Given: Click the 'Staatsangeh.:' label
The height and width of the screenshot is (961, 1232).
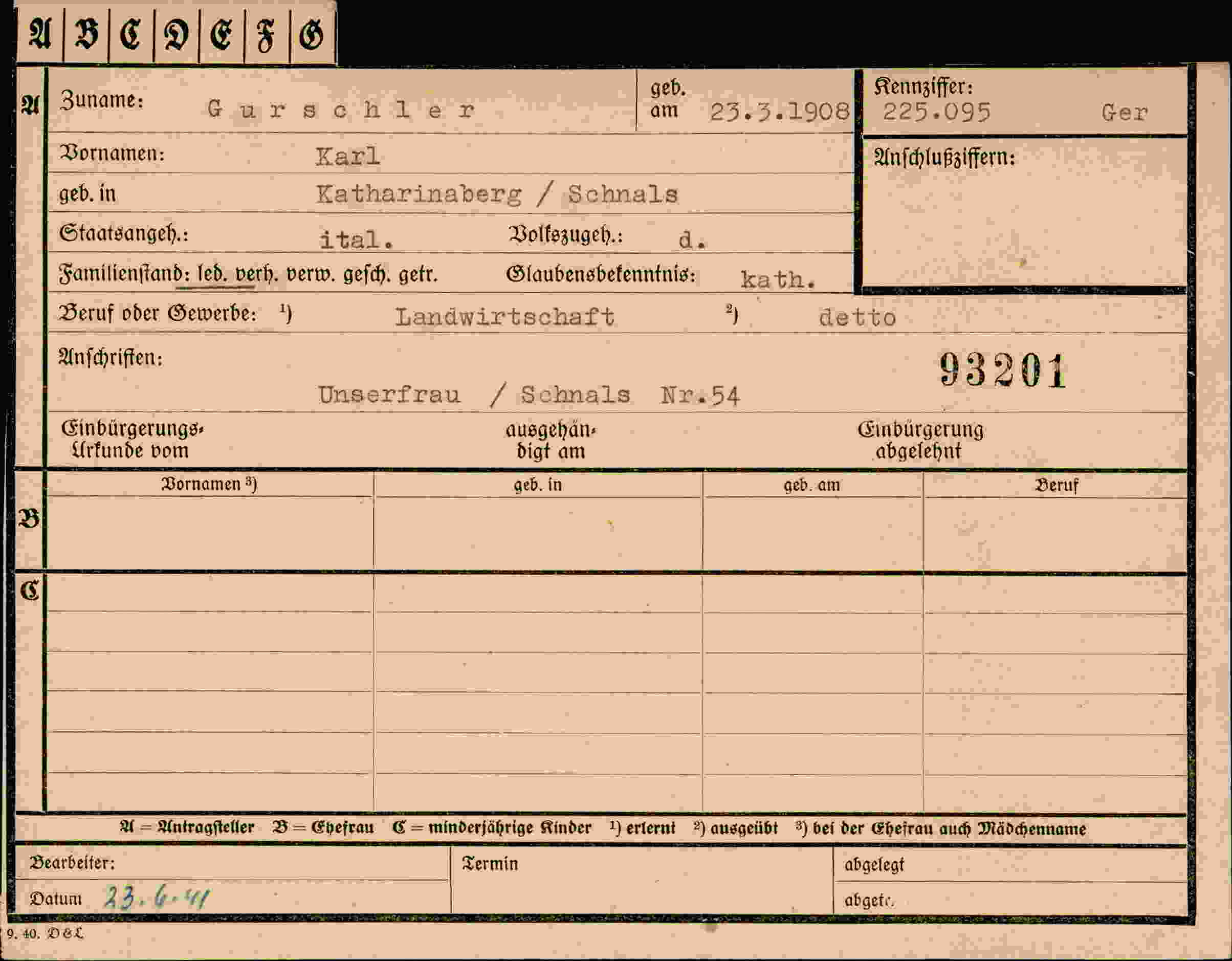Looking at the screenshot, I should pos(124,234).
